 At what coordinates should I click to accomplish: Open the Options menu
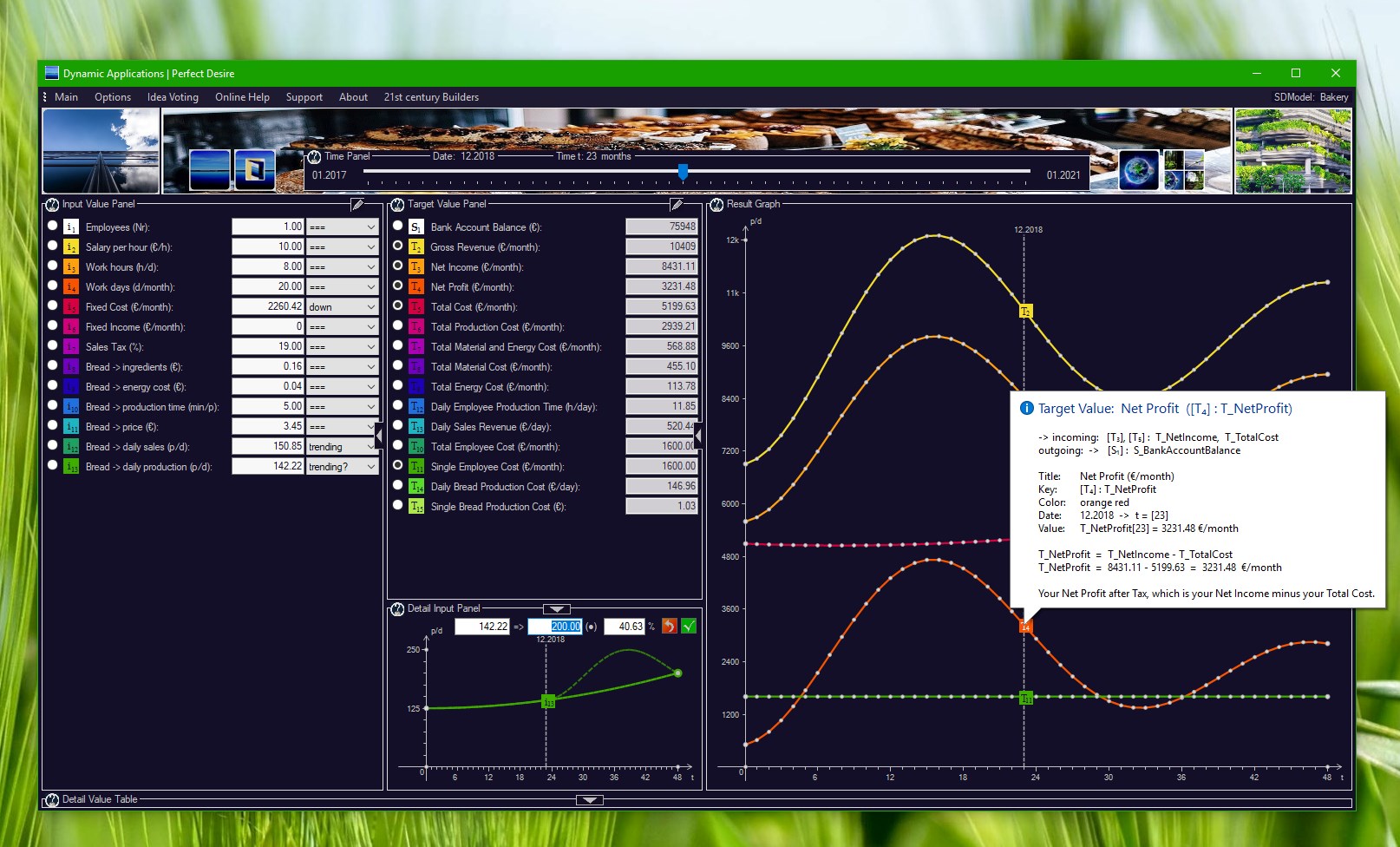pos(113,97)
